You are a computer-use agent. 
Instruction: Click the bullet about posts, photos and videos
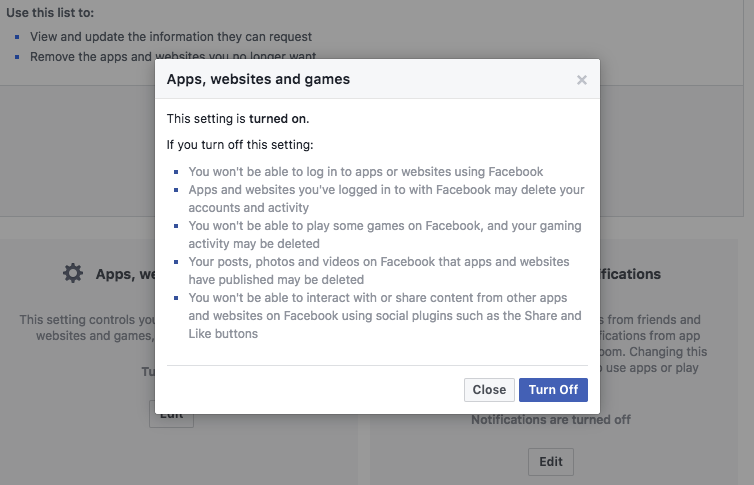(x=378, y=270)
